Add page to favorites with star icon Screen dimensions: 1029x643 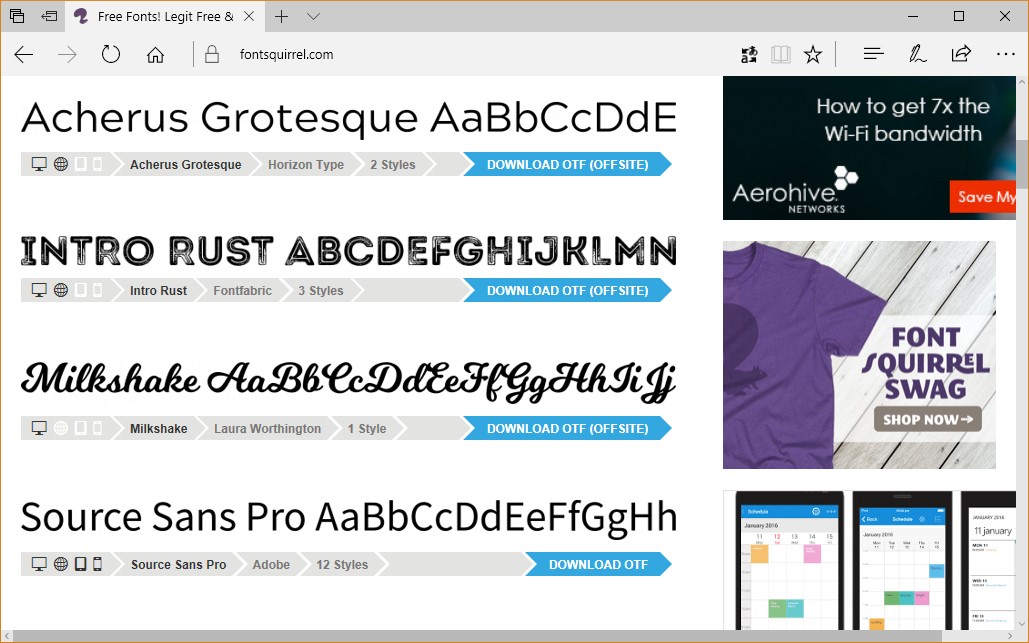pos(813,55)
